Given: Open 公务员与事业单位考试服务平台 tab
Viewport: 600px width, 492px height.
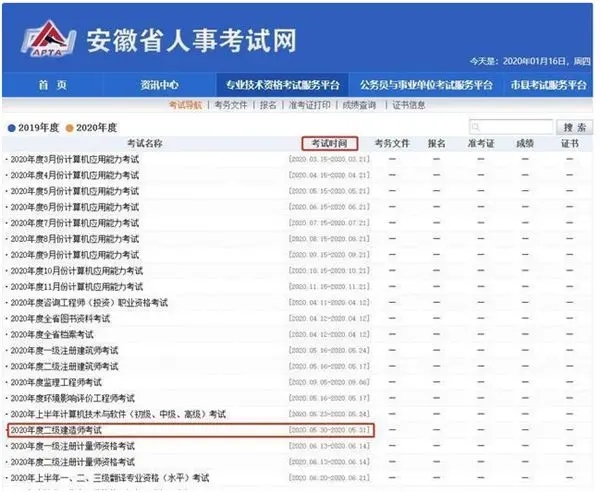Looking at the screenshot, I should [426, 85].
